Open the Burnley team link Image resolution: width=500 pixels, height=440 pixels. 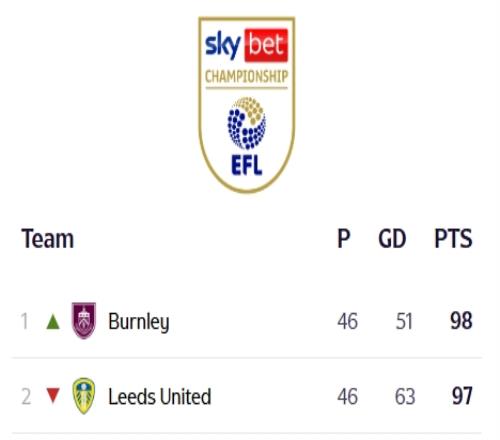(139, 322)
